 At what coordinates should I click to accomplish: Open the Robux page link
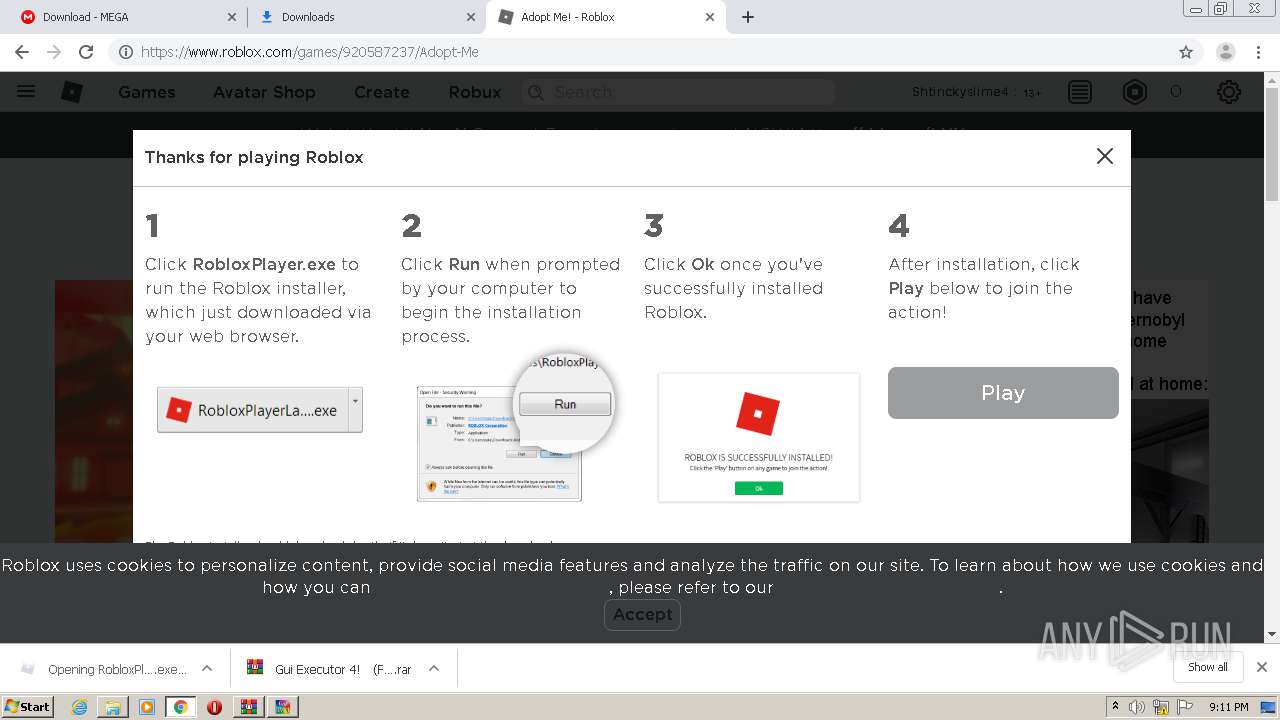475,92
